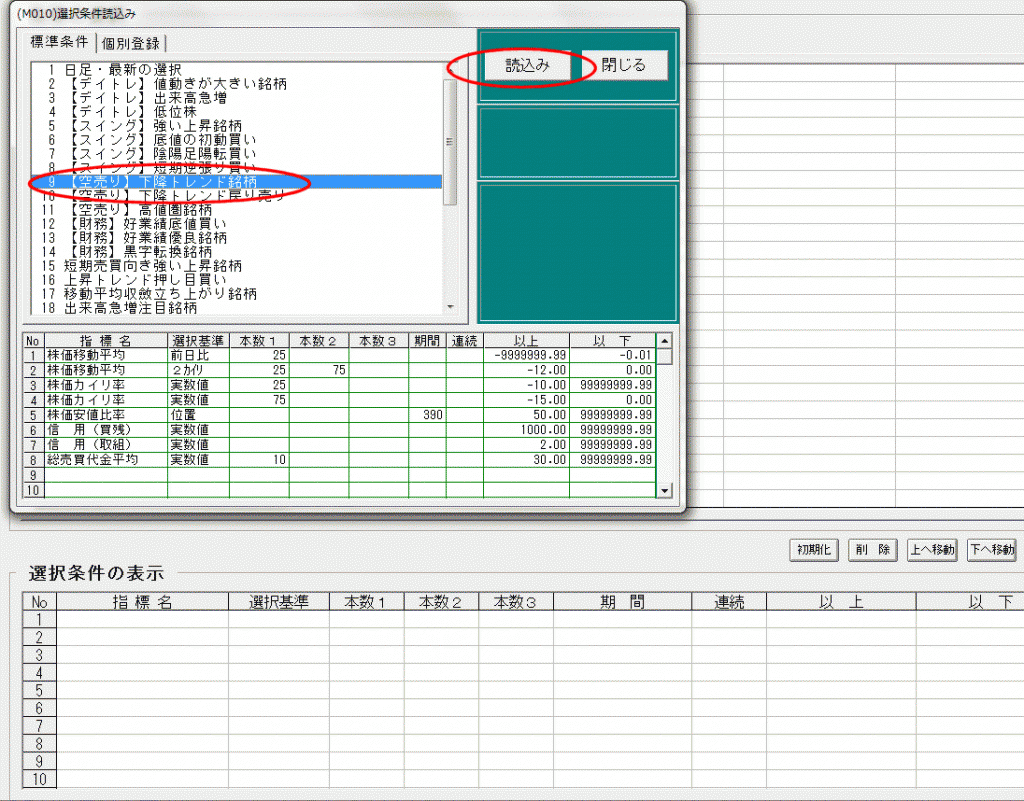Select the 株価安値比率 row in indicator table

[x=105, y=414]
